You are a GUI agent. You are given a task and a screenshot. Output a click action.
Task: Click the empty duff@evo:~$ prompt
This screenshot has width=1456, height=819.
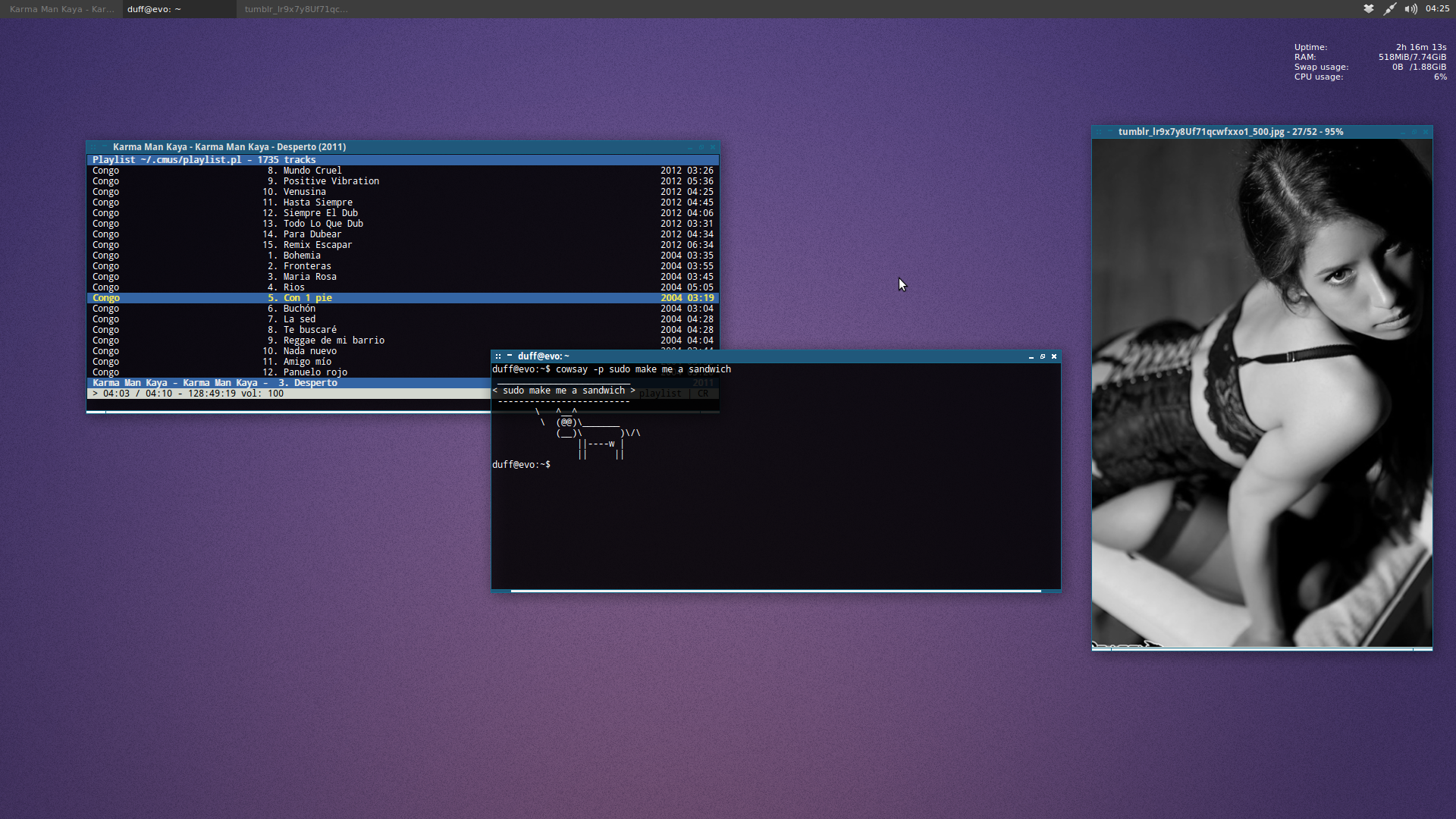click(x=521, y=465)
